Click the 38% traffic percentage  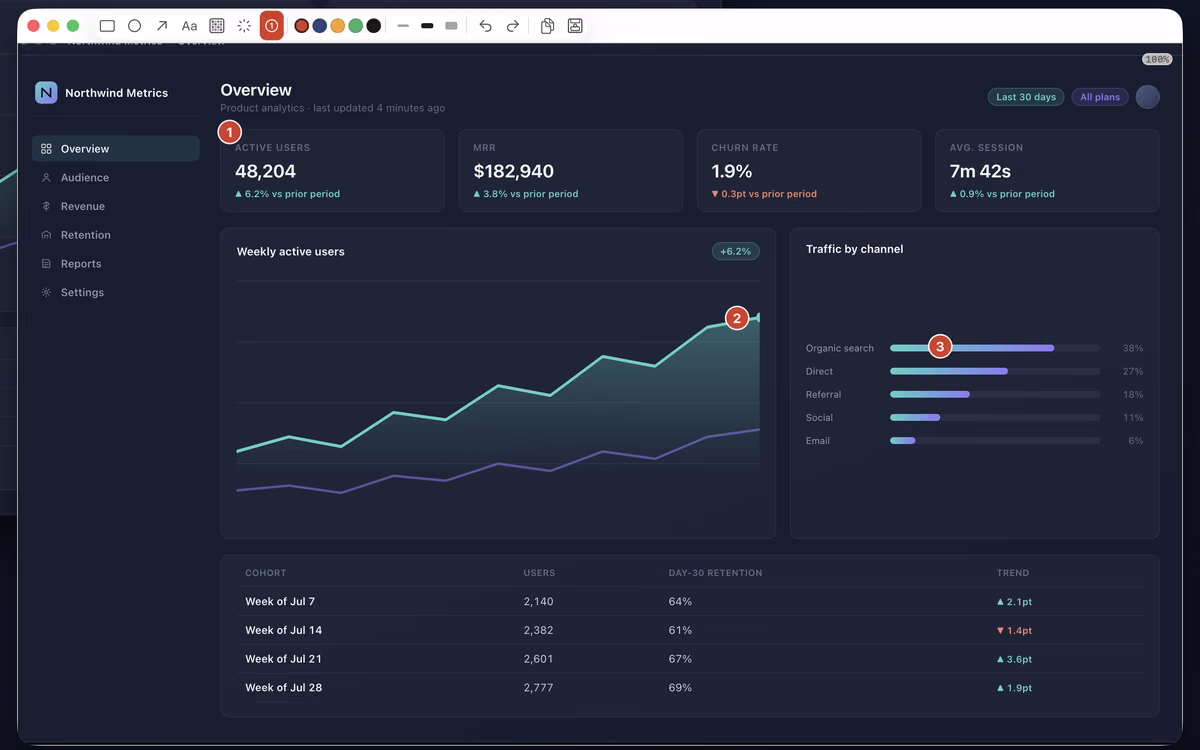click(1133, 348)
